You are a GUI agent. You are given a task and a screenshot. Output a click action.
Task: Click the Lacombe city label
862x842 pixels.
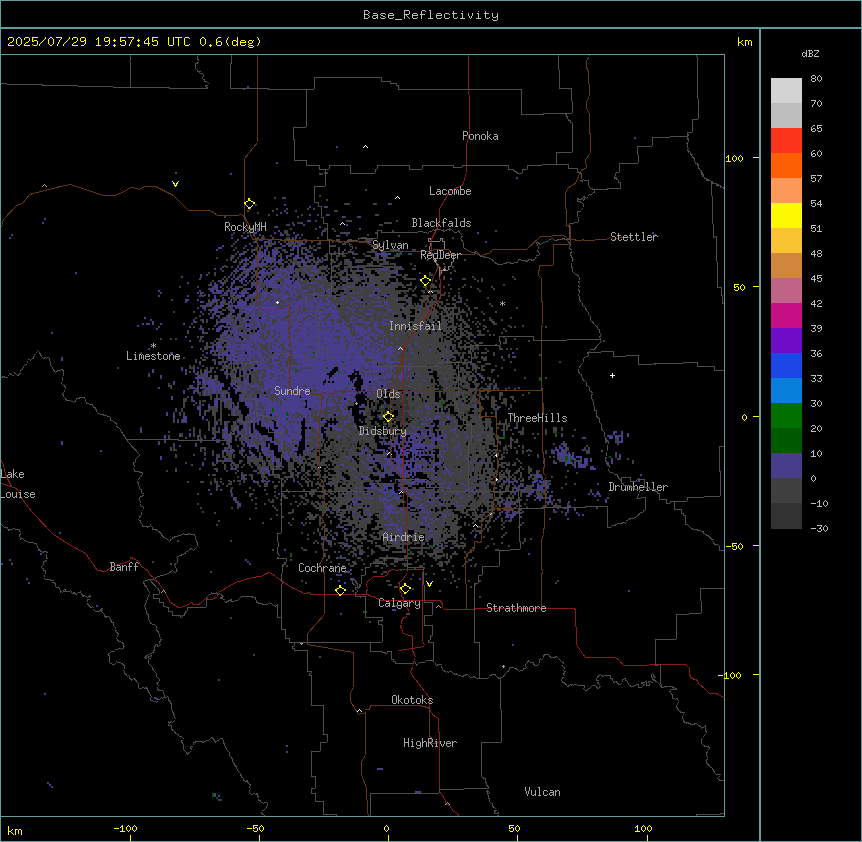pos(450,191)
